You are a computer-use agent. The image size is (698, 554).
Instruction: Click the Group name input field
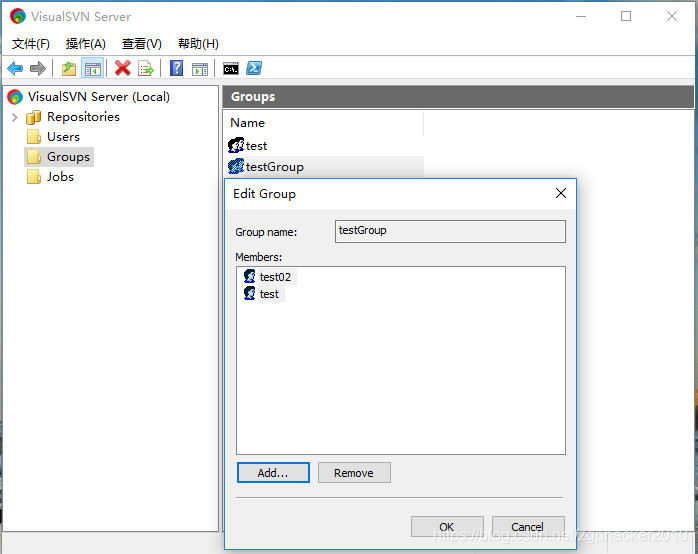450,231
